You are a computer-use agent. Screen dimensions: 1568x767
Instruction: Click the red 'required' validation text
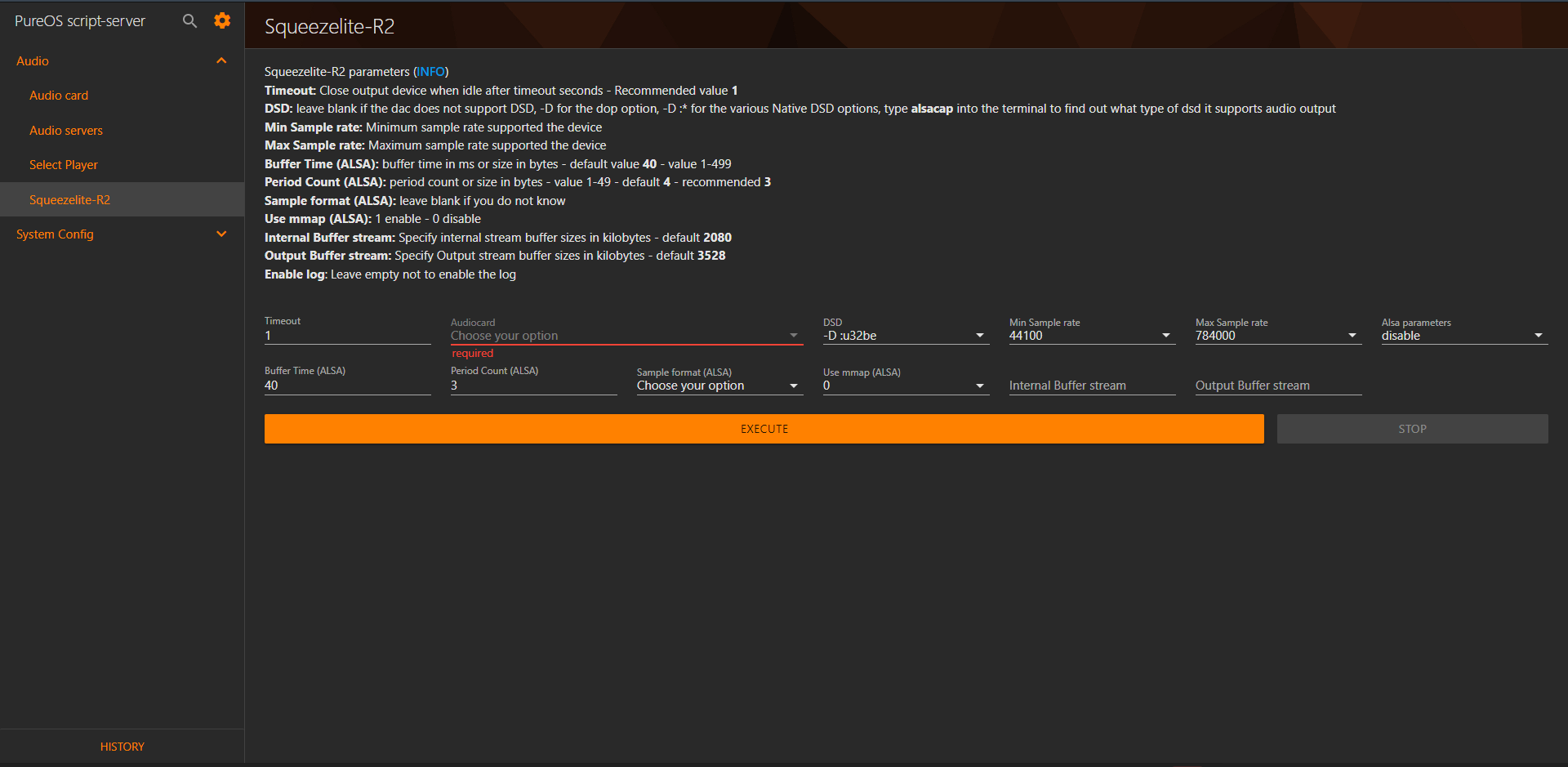(x=473, y=354)
